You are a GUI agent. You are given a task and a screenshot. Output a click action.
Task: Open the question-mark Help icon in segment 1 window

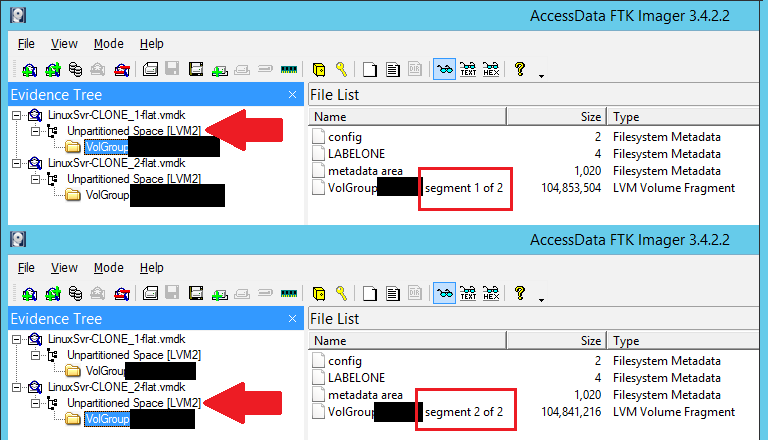[x=520, y=70]
